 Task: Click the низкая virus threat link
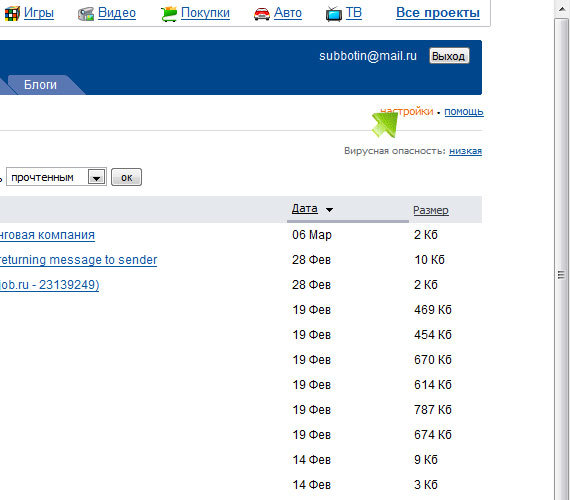coord(465,151)
